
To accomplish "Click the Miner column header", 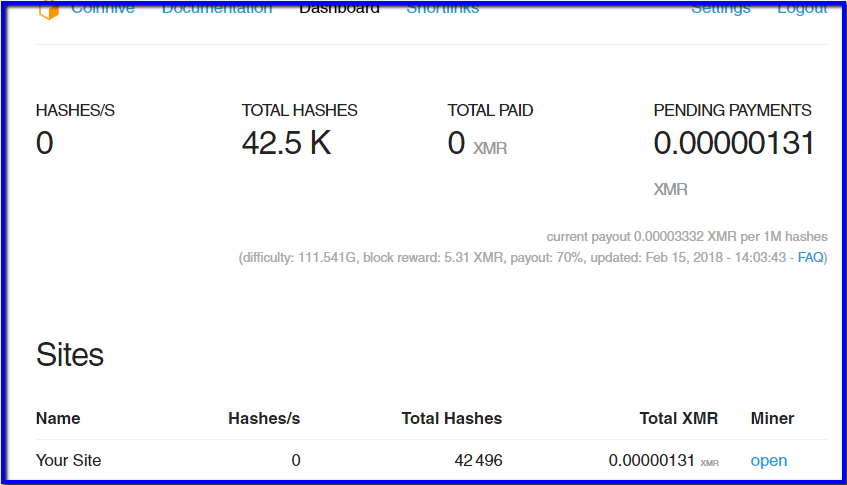I will pos(772,418).
